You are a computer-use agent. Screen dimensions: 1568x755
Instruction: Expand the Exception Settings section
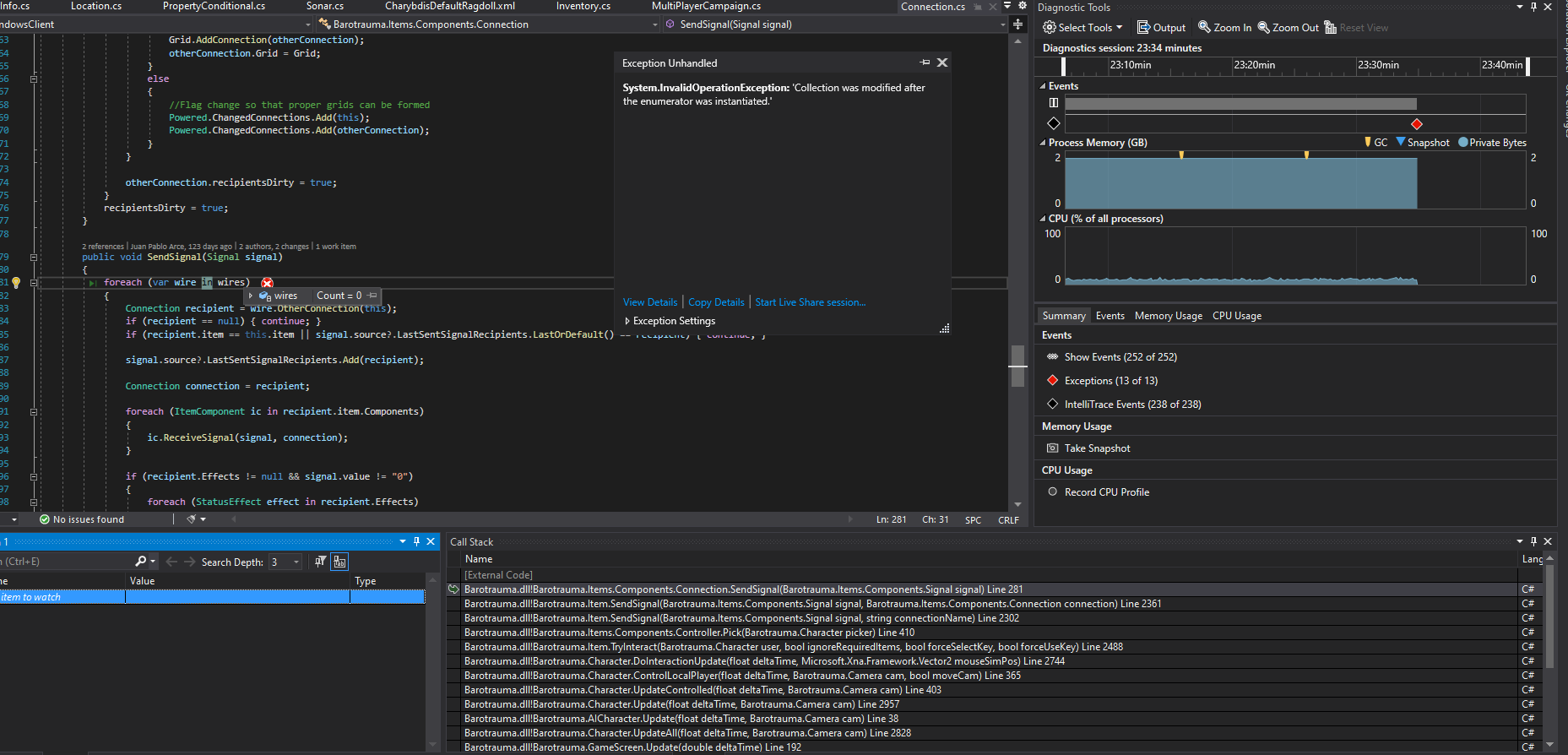[x=627, y=321]
